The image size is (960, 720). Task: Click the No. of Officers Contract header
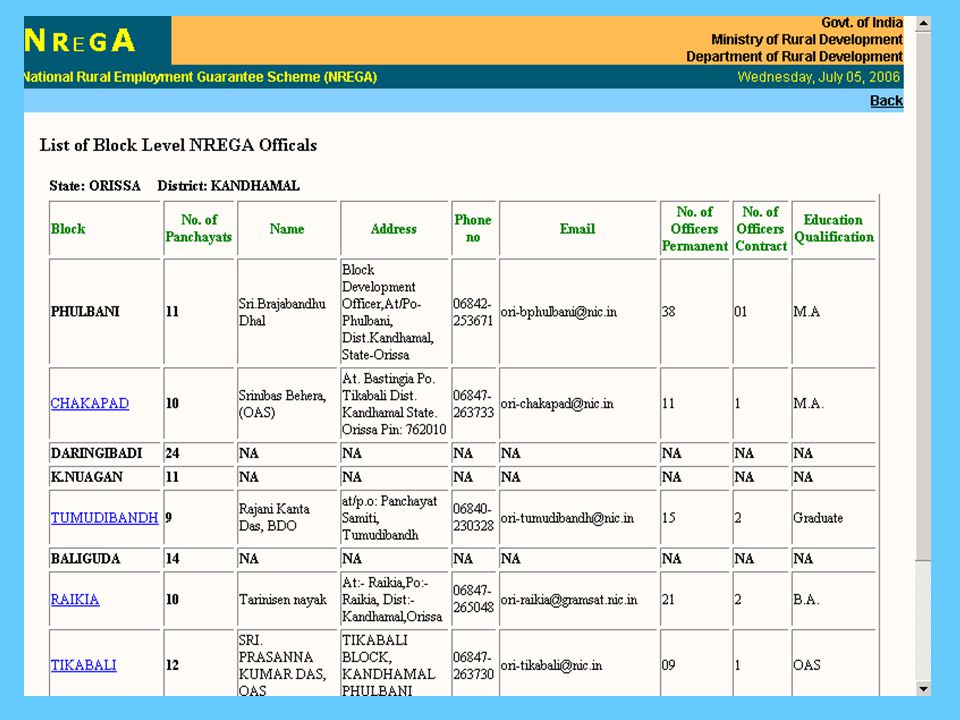point(760,229)
